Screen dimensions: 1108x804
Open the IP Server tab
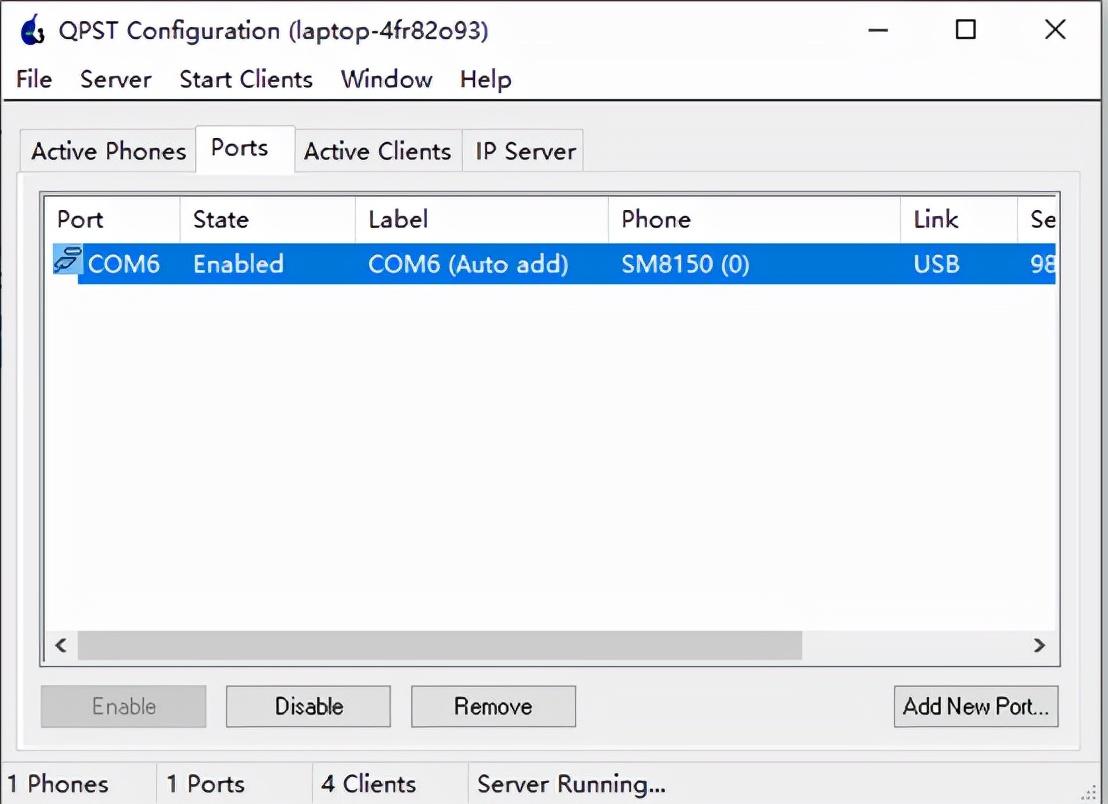click(x=525, y=150)
